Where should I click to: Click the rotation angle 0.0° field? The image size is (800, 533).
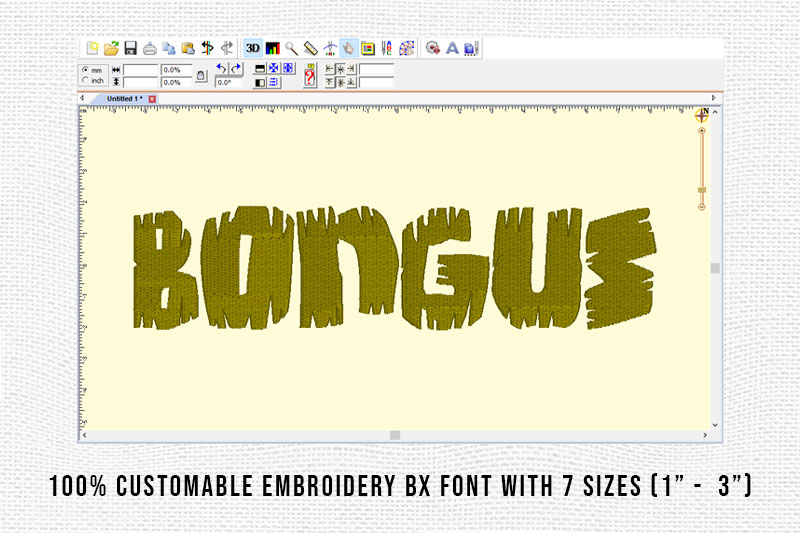coord(229,82)
